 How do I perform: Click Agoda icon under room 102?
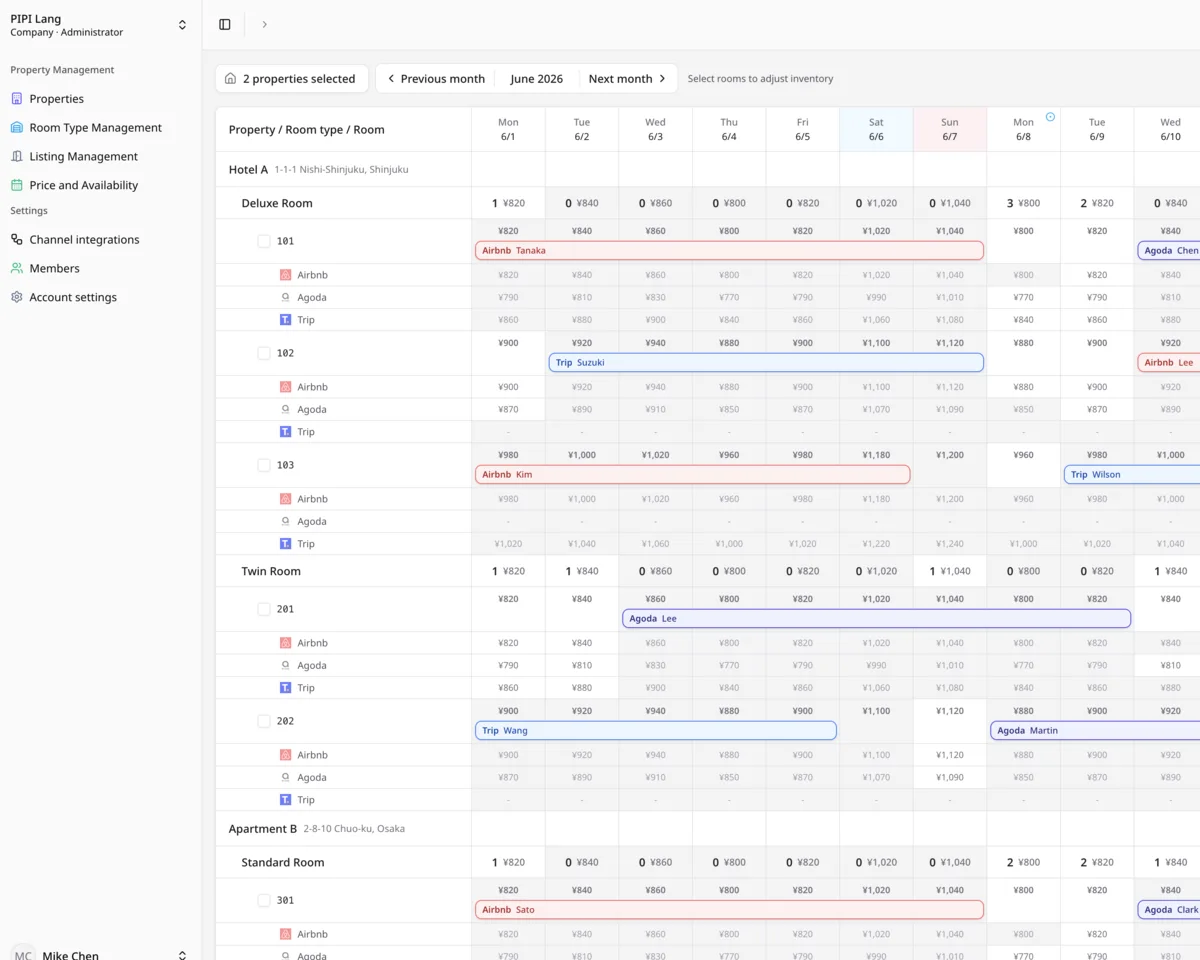285,409
